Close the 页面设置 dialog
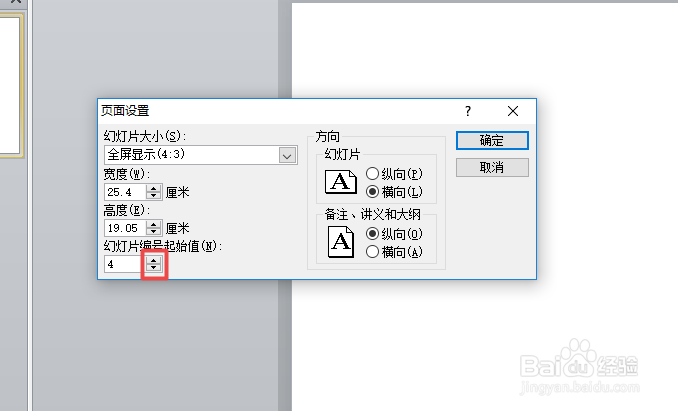Screen dimensions: 678x411 [x=513, y=112]
